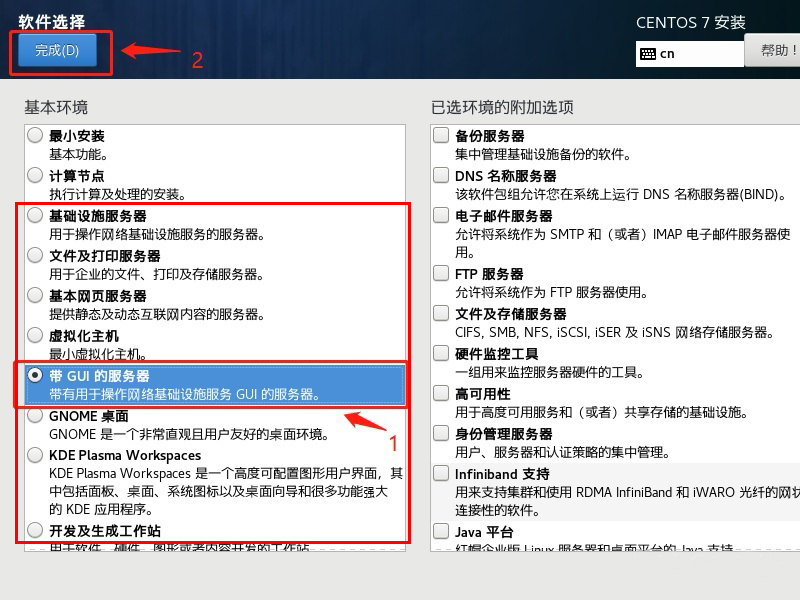Click the description text 基本功能。
Viewport: 800px width, 600px height.
tap(78, 155)
